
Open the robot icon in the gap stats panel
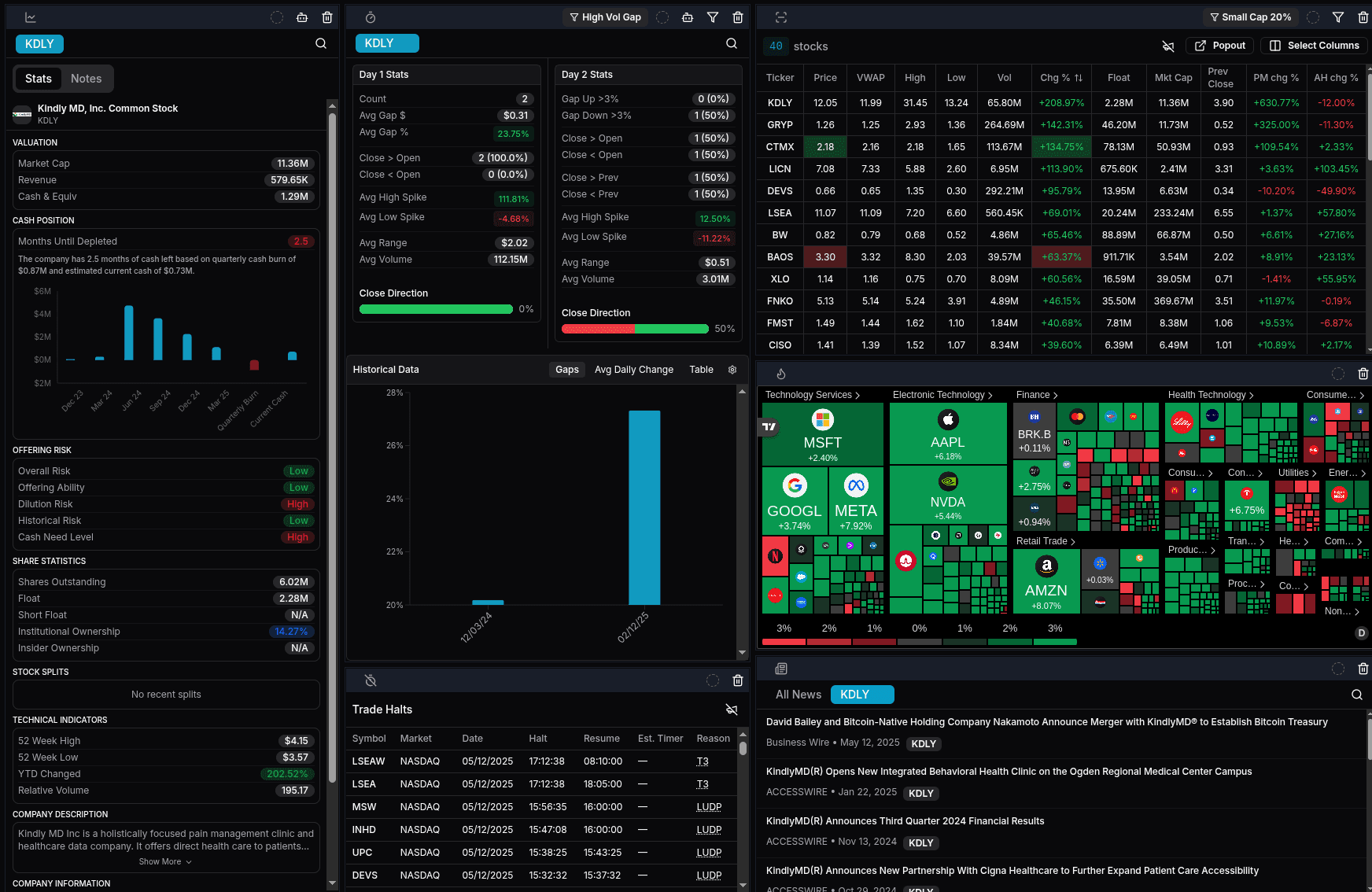coord(688,17)
